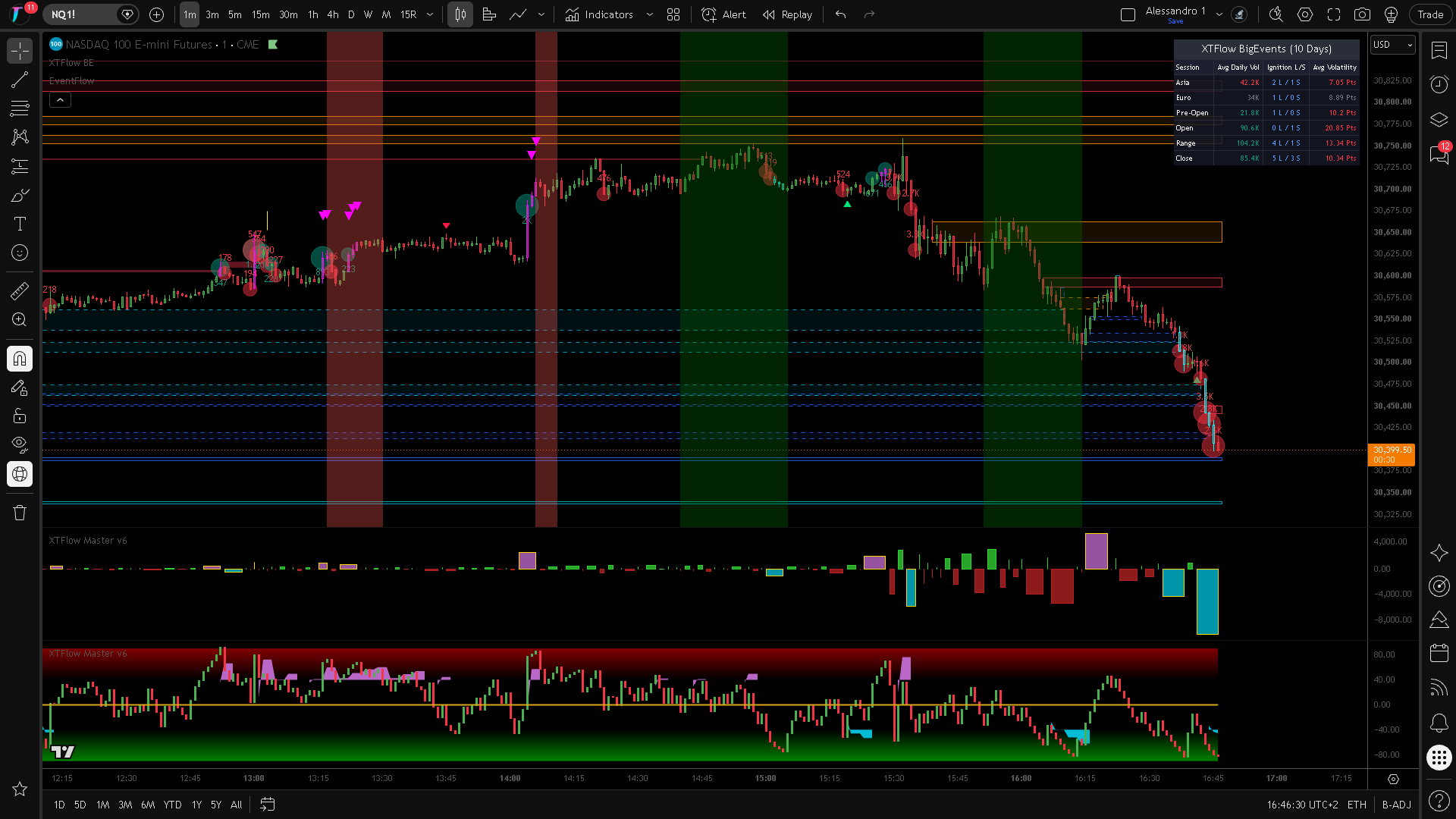The image size is (1456, 819).
Task: Toggle lock all drawing tools
Action: click(x=20, y=416)
